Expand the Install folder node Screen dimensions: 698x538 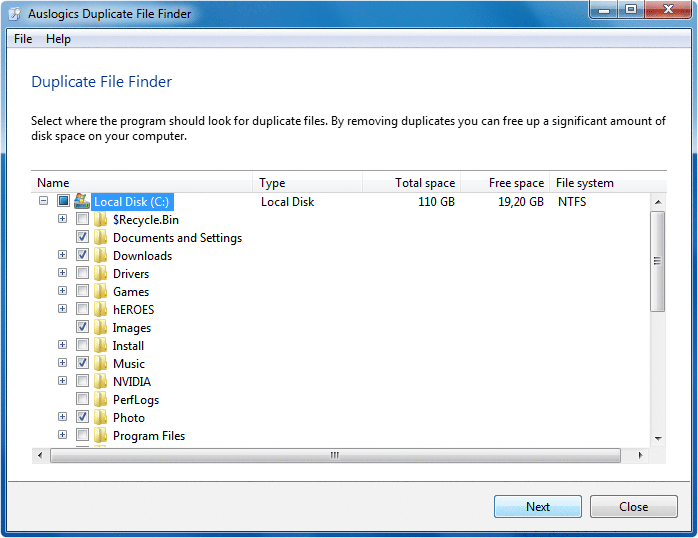(62, 344)
